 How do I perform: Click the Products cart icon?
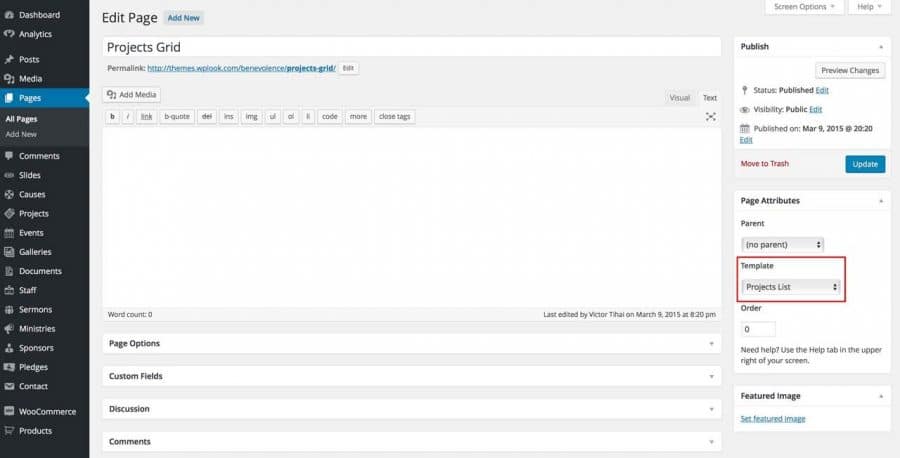[9, 430]
